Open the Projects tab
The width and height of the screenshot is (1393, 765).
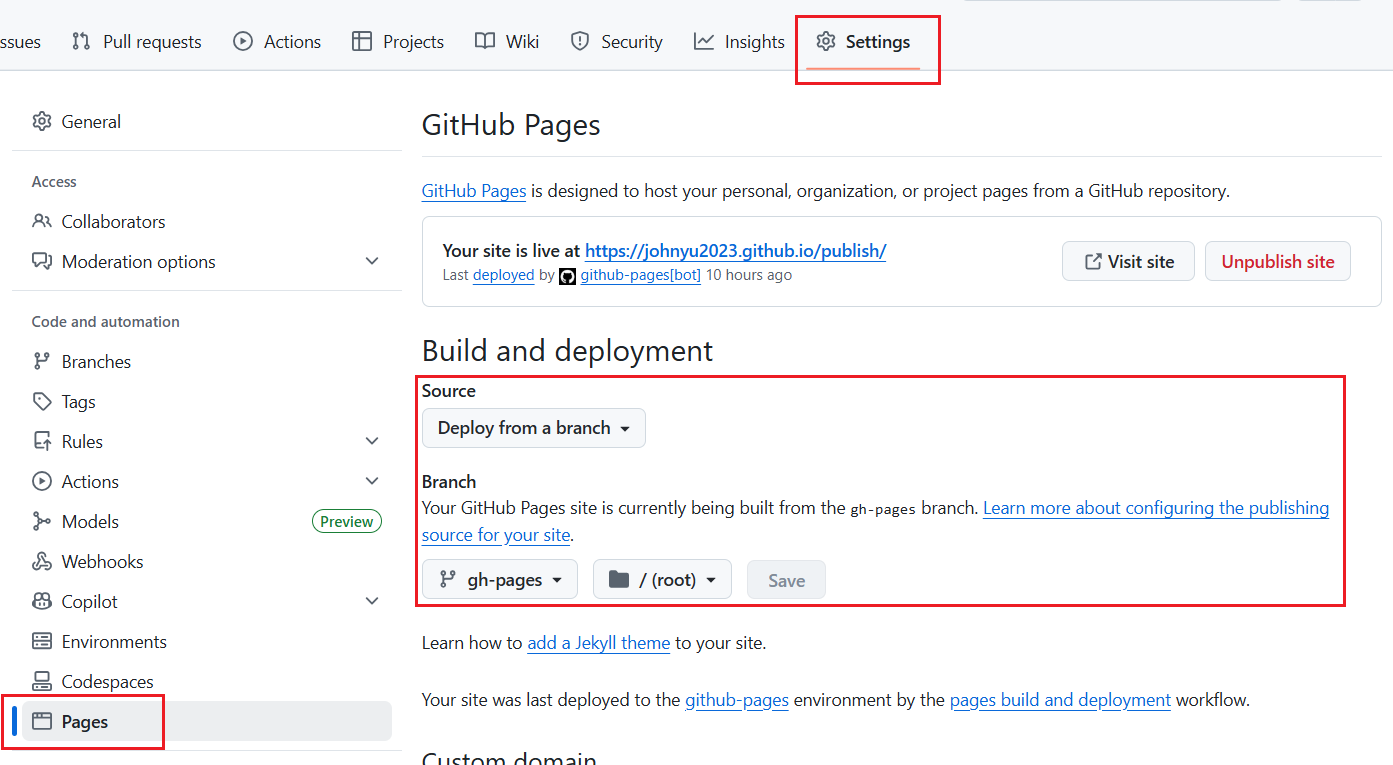397,42
